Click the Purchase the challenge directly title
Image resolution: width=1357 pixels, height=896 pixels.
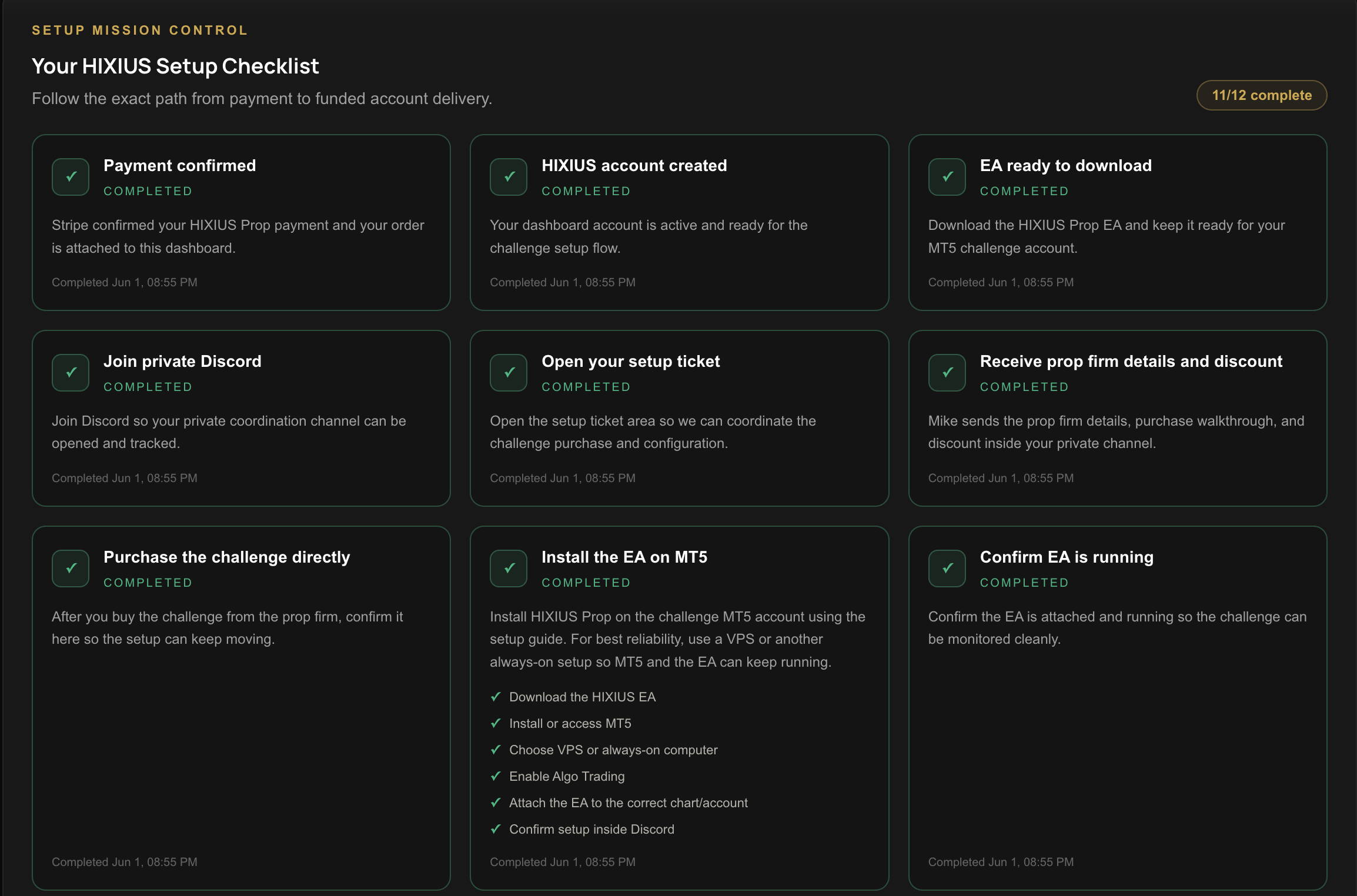tap(227, 557)
